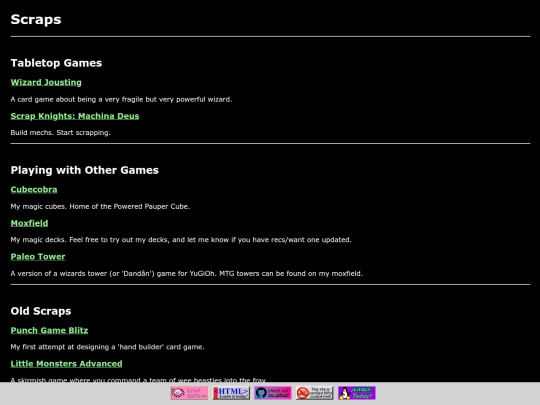Click the HTML Learn it today badge

click(231, 393)
